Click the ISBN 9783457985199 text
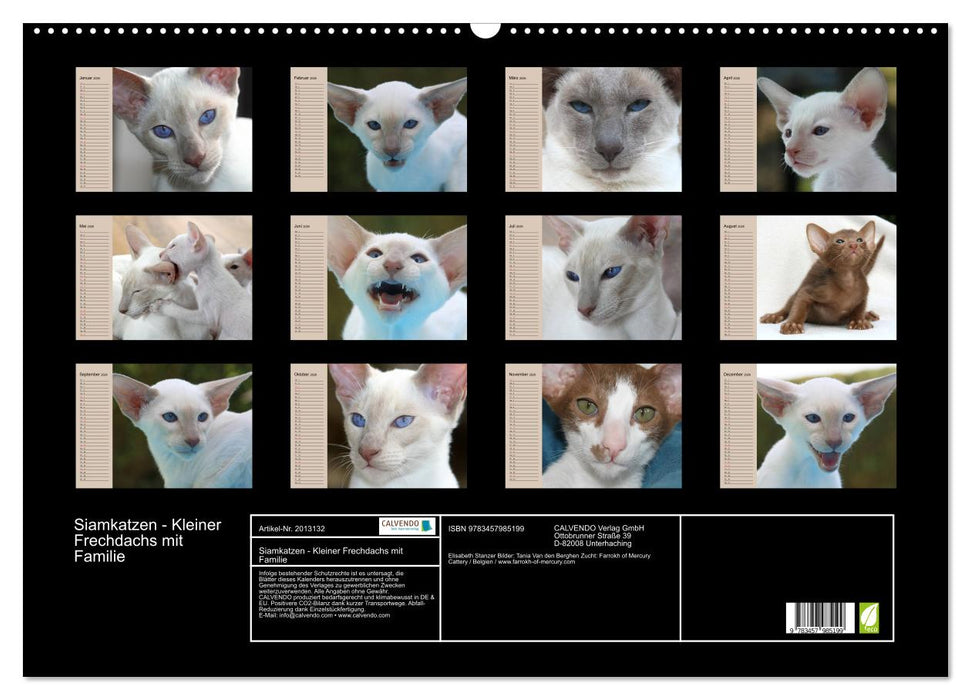The image size is (971, 700). click(486, 528)
